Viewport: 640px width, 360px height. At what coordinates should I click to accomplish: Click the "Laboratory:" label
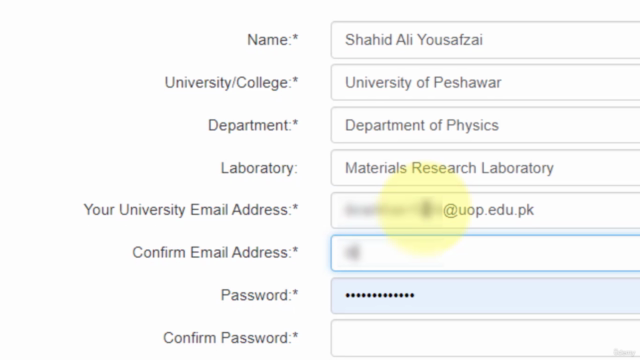pyautogui.click(x=259, y=168)
